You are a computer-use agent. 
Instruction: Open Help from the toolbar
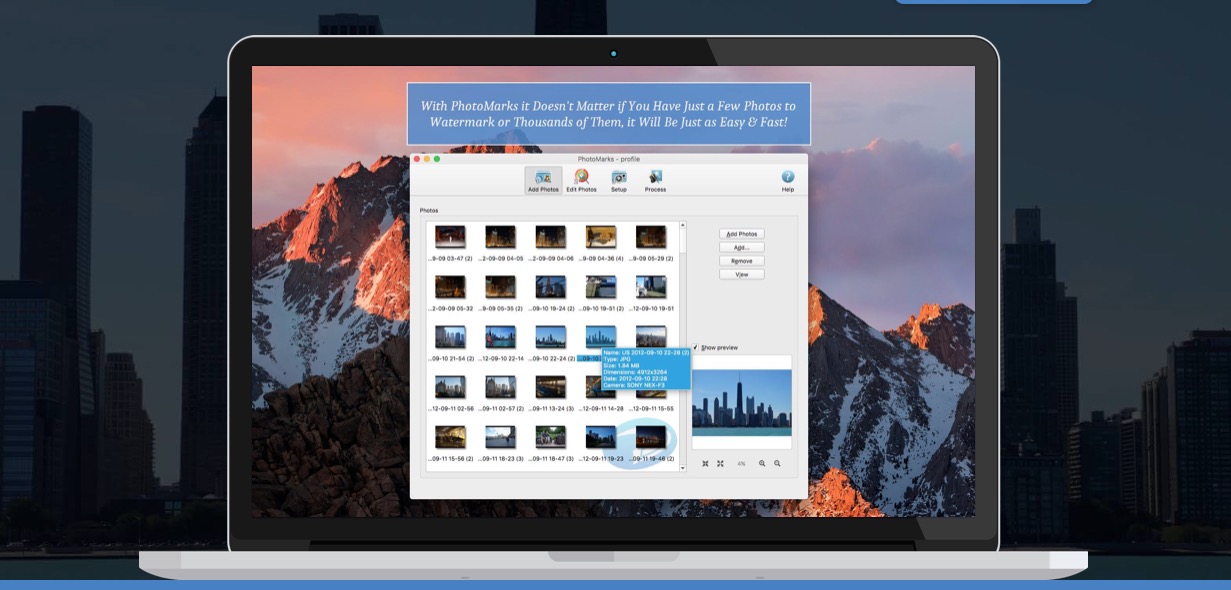tap(788, 180)
